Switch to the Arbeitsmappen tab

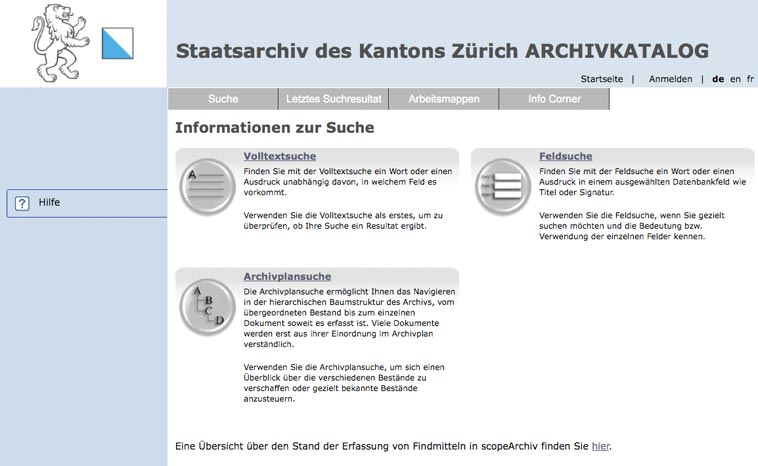tap(444, 99)
